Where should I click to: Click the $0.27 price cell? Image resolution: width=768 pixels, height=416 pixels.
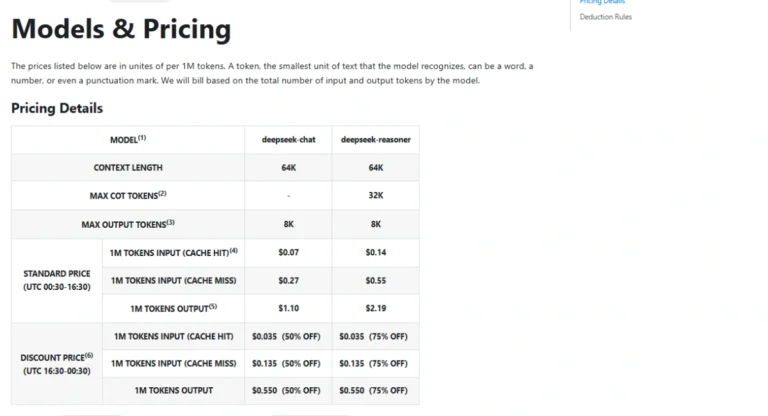click(288, 281)
